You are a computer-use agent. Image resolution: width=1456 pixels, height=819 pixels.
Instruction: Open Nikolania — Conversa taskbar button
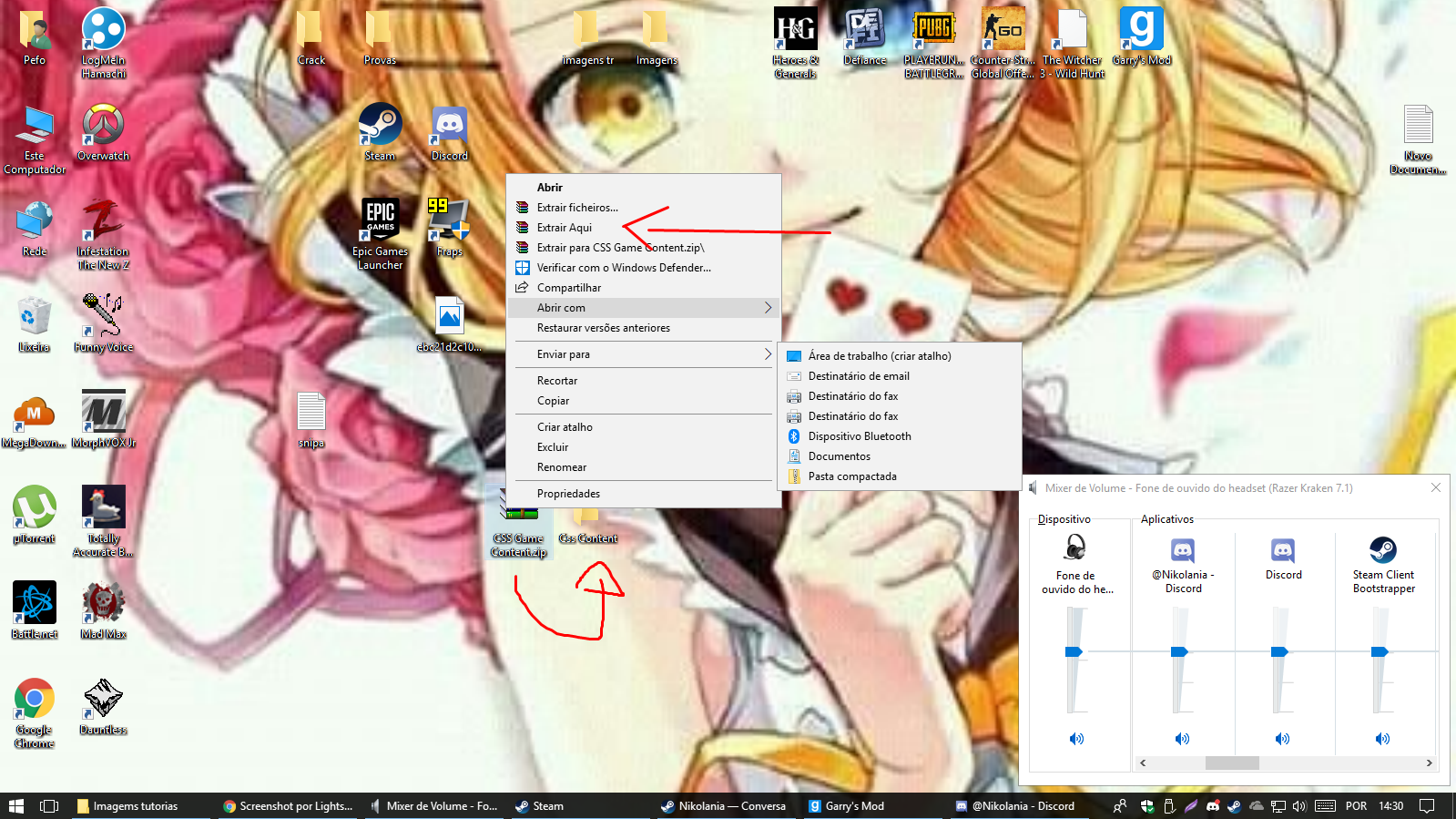click(x=727, y=806)
